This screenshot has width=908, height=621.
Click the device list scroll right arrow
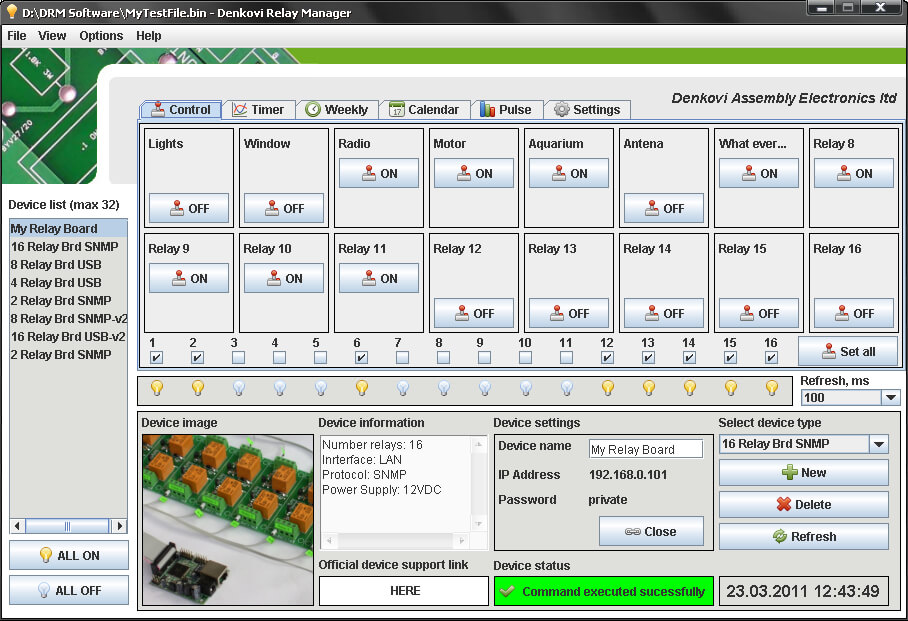click(120, 526)
